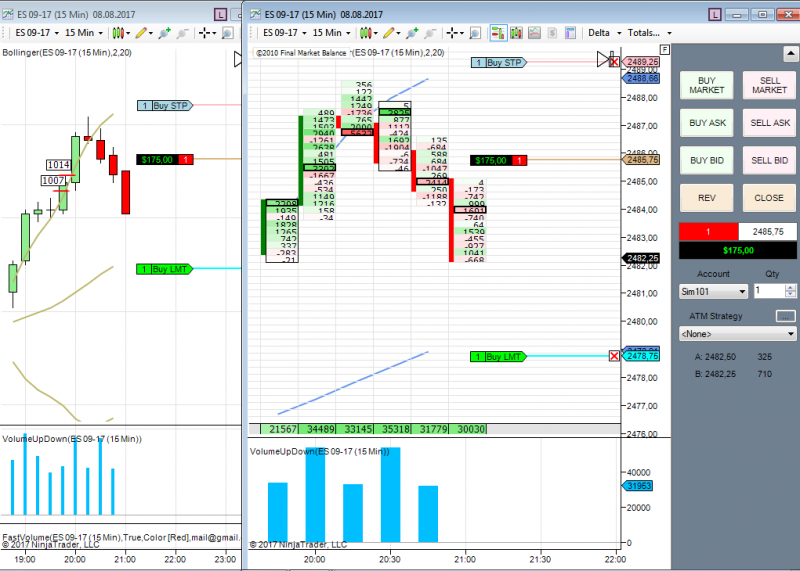Open the Totals... dropdown in toolbar
800x571 pixels.
tap(649, 33)
